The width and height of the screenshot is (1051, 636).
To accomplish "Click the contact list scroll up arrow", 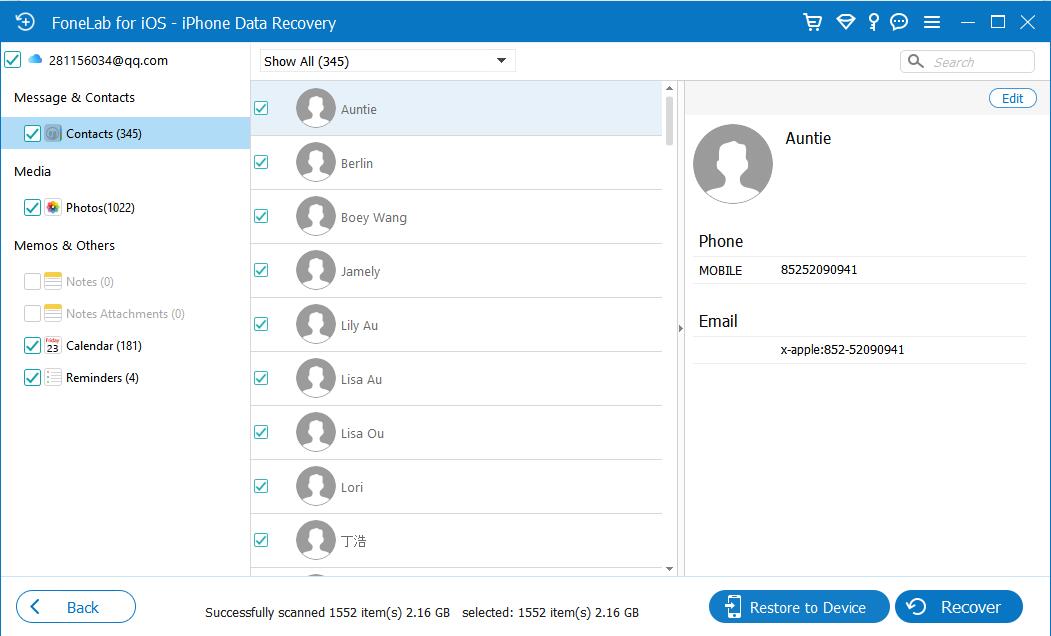I will [669, 88].
